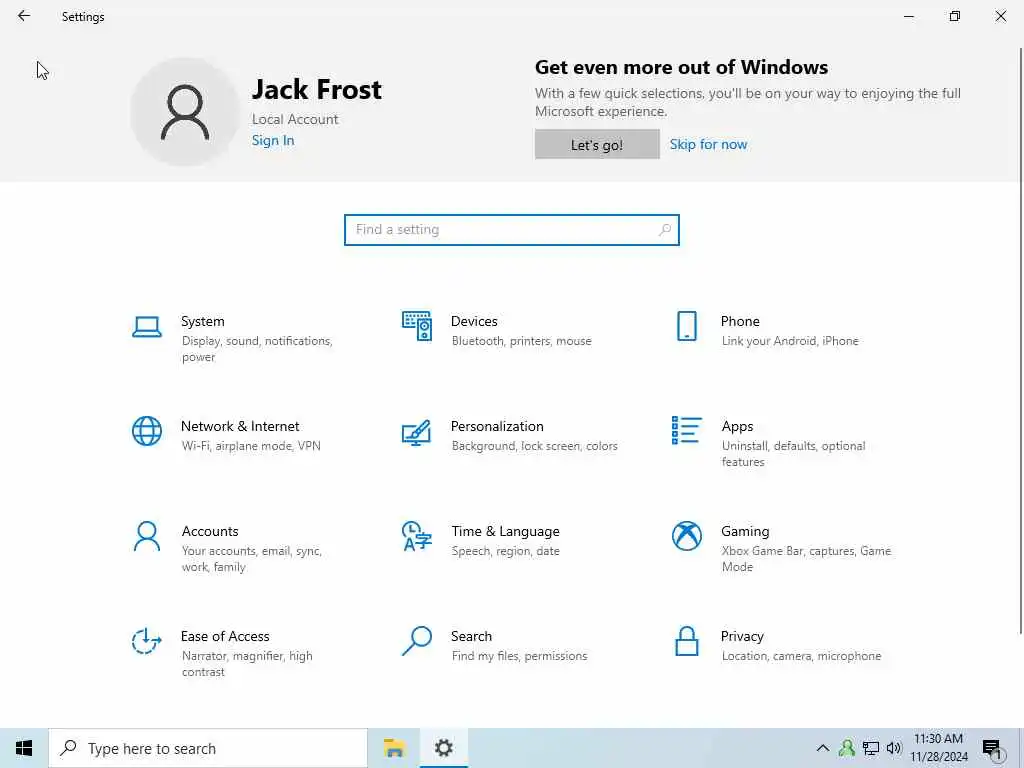
Task: Click 'Find my files, permissions' description
Action: [519, 656]
